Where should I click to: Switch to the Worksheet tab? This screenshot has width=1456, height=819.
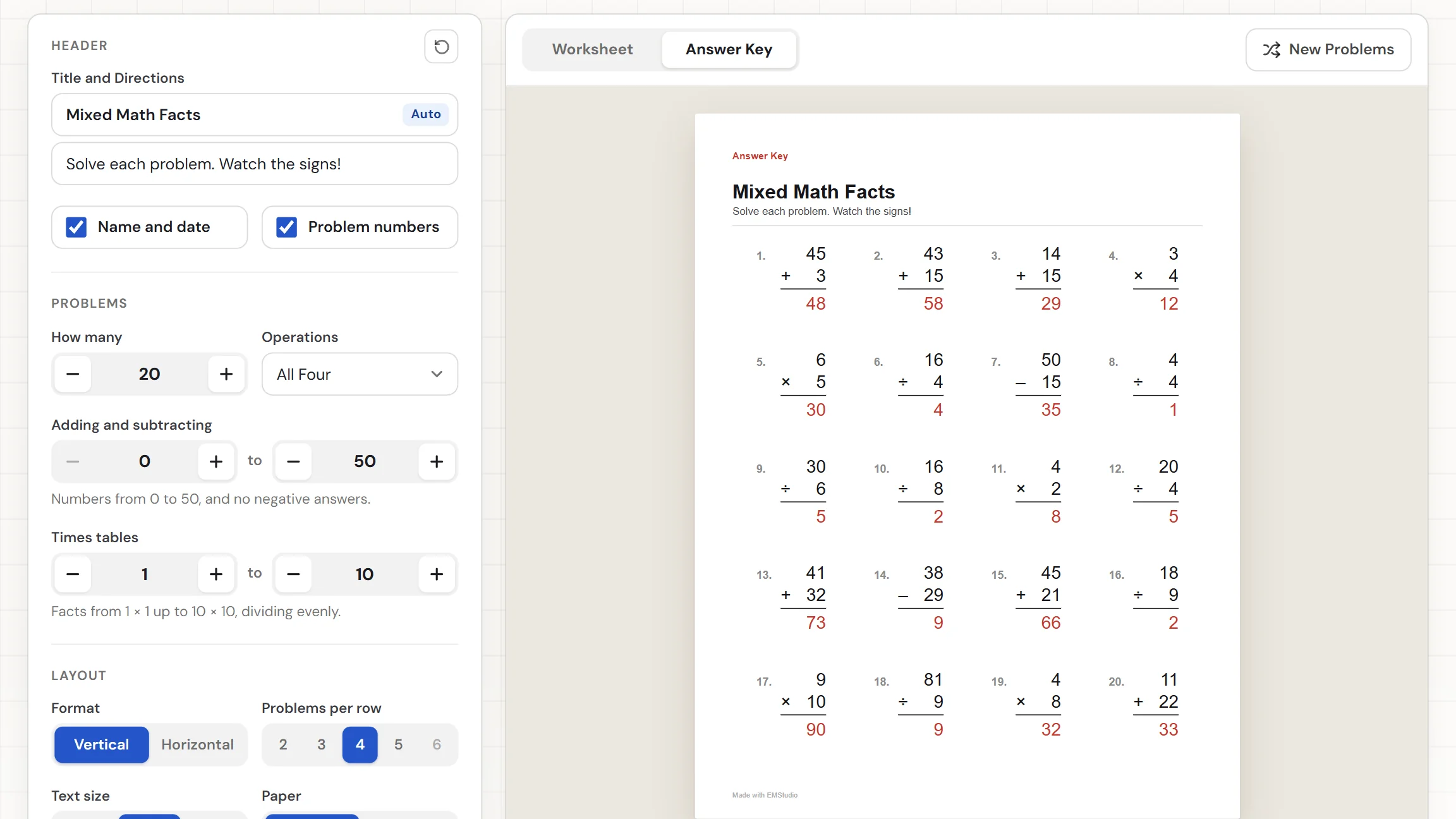pos(593,49)
